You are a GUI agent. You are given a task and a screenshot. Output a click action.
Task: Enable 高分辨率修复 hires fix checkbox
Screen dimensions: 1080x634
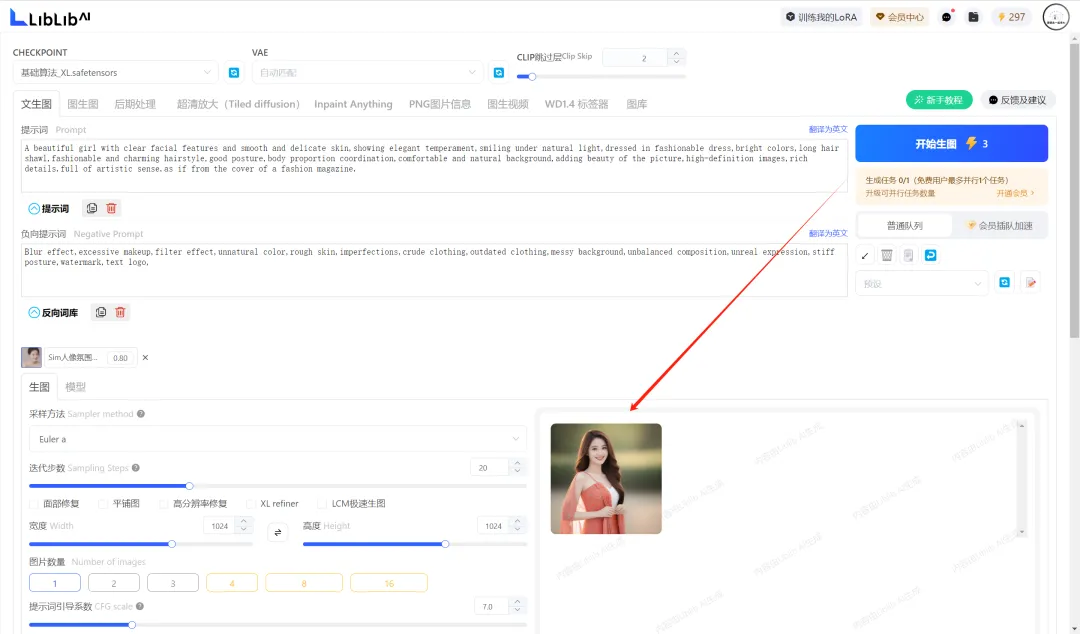pos(163,504)
